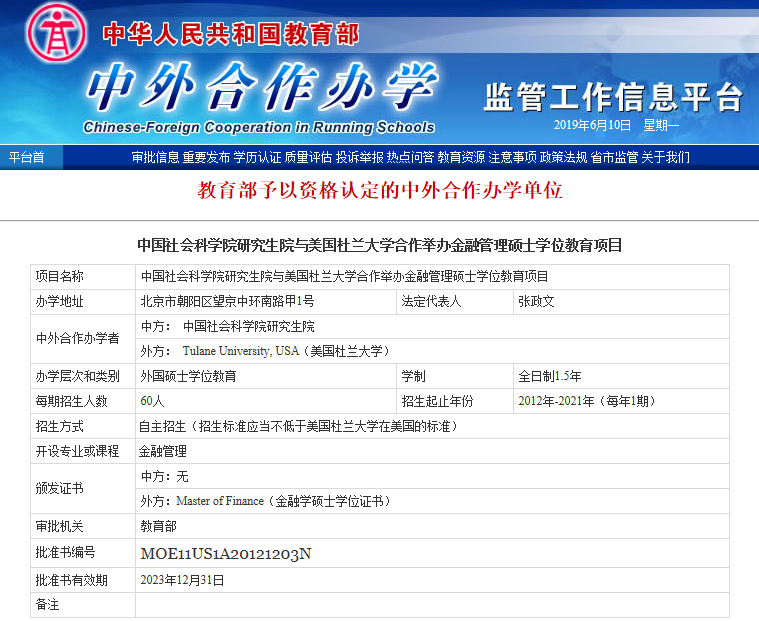The image size is (759, 621).
Task: Click the date 2019年6月10日 in header
Action: 592,125
